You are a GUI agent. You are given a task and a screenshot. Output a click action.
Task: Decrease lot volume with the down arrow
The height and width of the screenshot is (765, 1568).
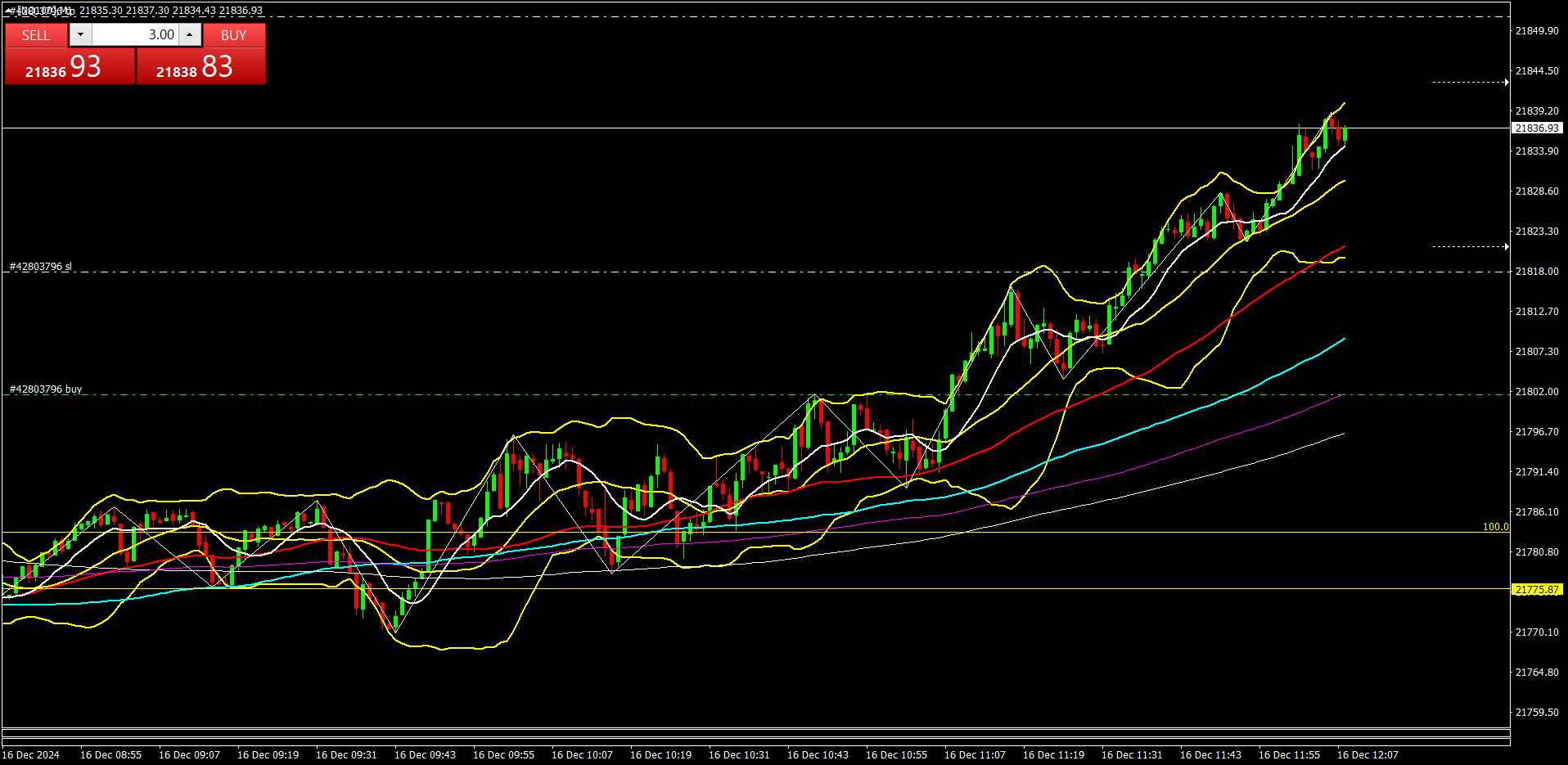click(80, 34)
